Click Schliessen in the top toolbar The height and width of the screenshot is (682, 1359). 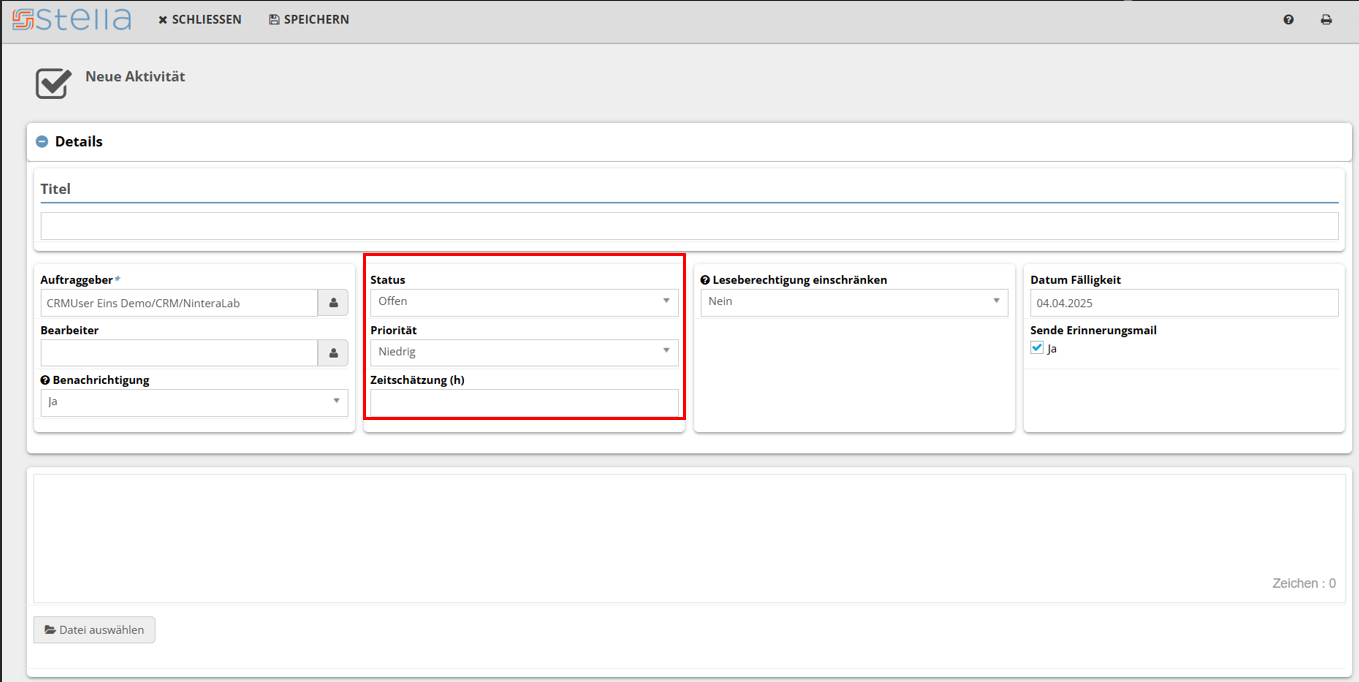coord(200,20)
